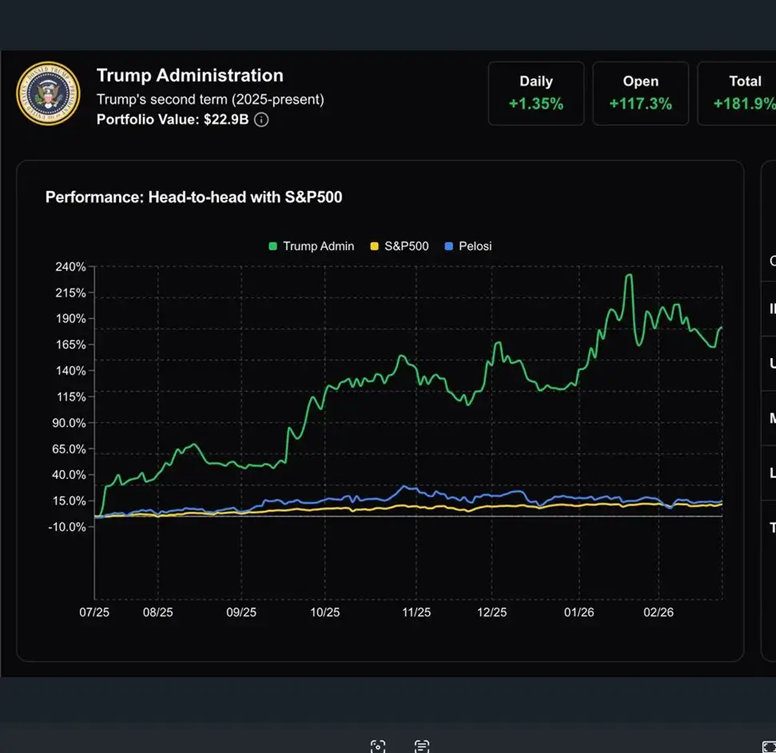Select the Daily +1.35% stat card
Viewport: 776px width, 753px height.
(536, 93)
